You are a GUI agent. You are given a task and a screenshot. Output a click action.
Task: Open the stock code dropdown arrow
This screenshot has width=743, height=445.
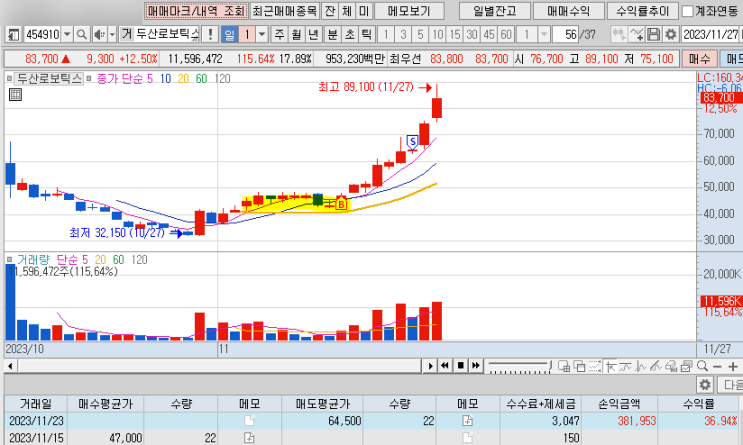(67, 35)
